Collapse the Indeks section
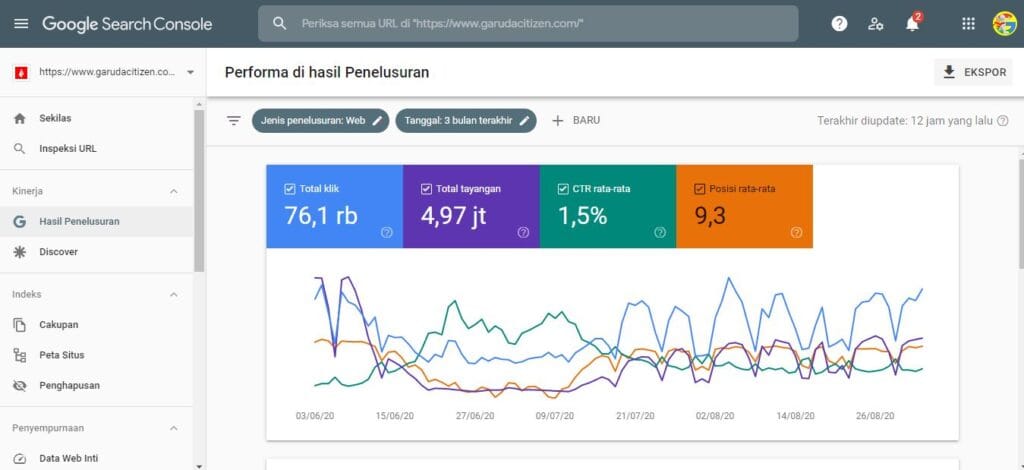 (x=174, y=295)
